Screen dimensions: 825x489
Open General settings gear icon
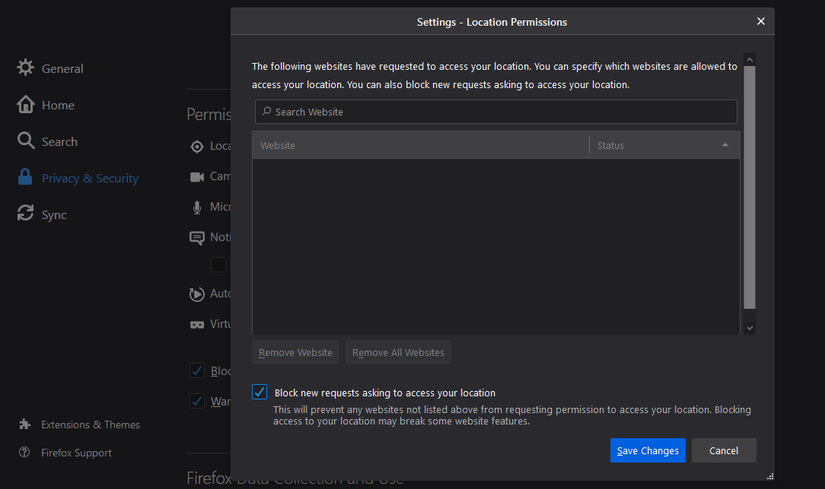click(x=25, y=67)
